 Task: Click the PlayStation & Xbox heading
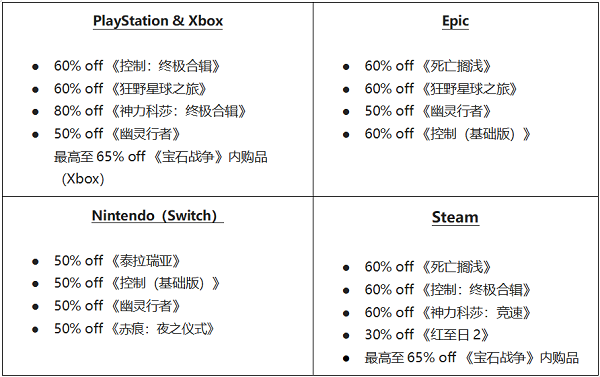158,21
